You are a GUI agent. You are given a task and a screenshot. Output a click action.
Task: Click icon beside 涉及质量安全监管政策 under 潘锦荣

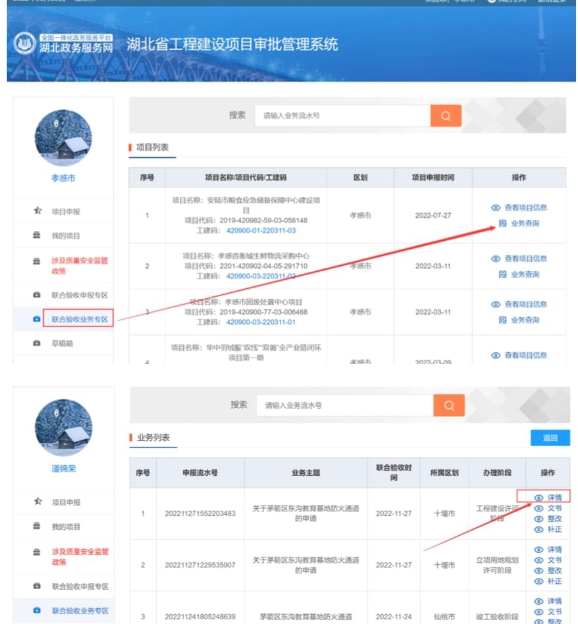[x=37, y=552]
